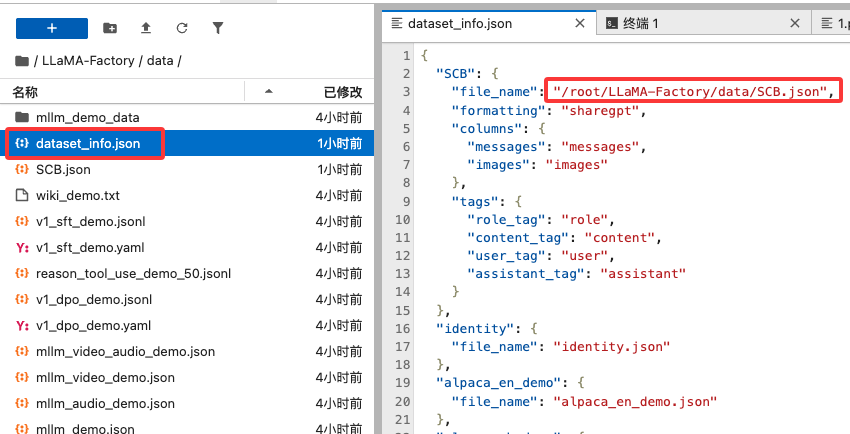The image size is (850, 434).
Task: Sort files by 名称 column header
Action: point(25,92)
